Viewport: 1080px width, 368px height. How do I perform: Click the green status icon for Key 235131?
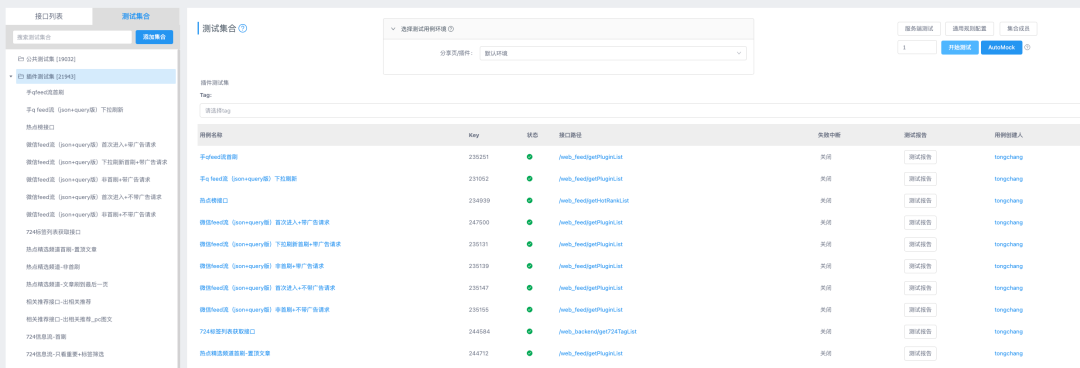pyautogui.click(x=529, y=244)
